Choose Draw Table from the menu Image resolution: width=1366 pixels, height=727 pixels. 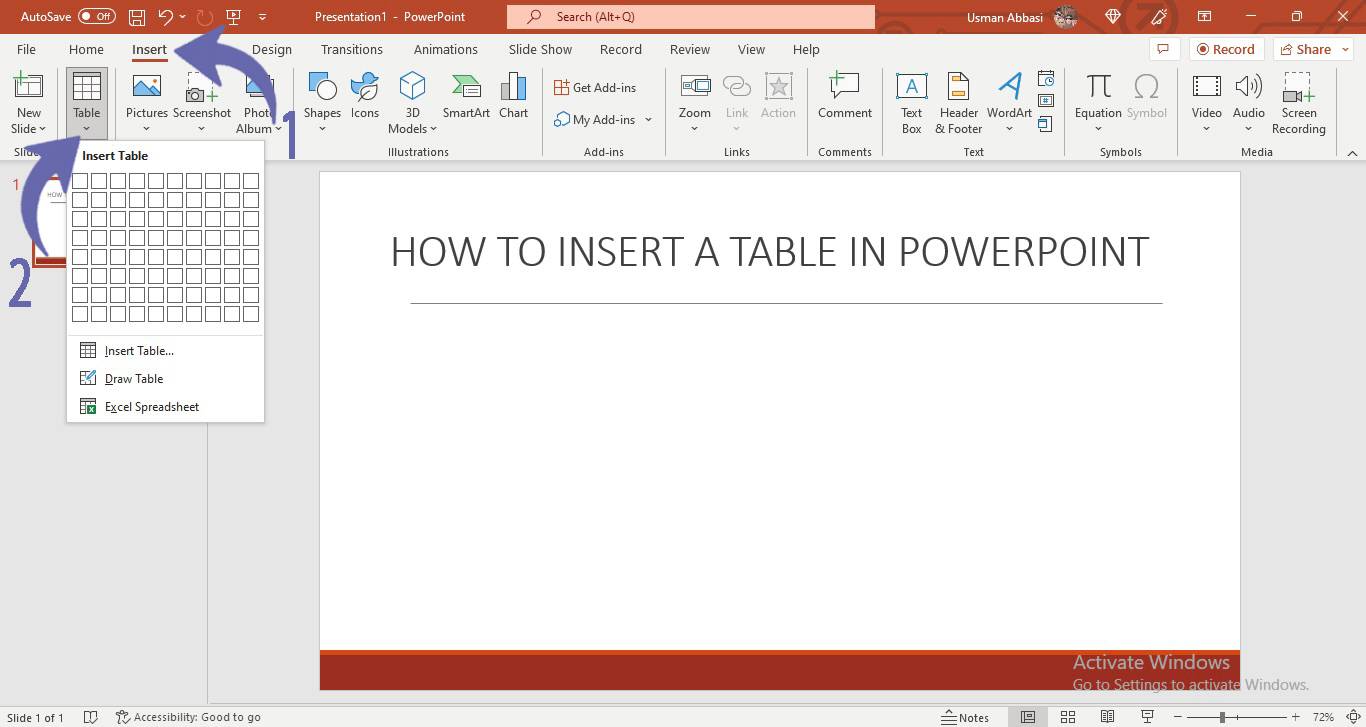tap(165, 379)
